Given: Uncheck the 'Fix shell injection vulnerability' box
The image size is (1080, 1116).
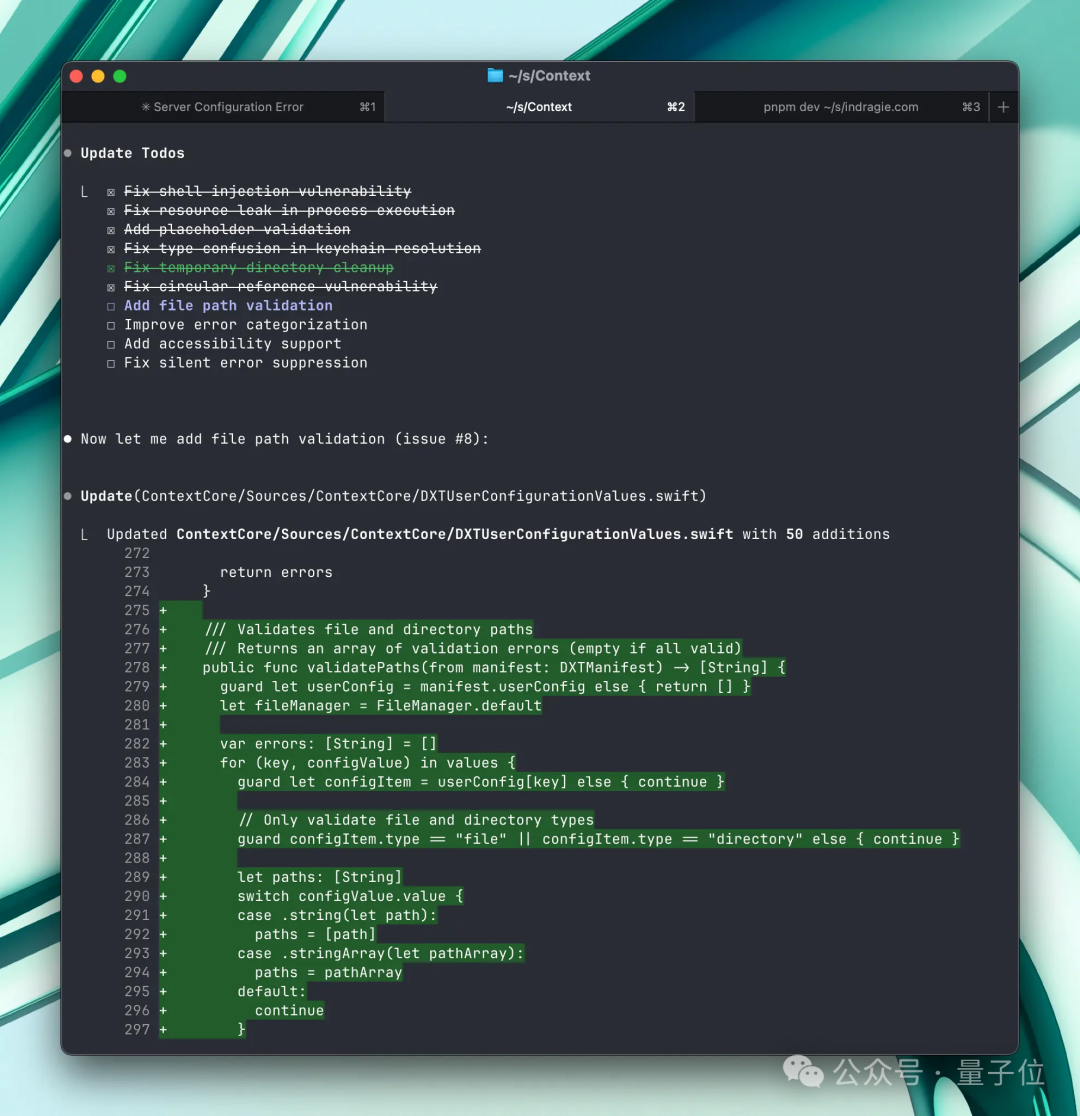Looking at the screenshot, I should point(111,192).
